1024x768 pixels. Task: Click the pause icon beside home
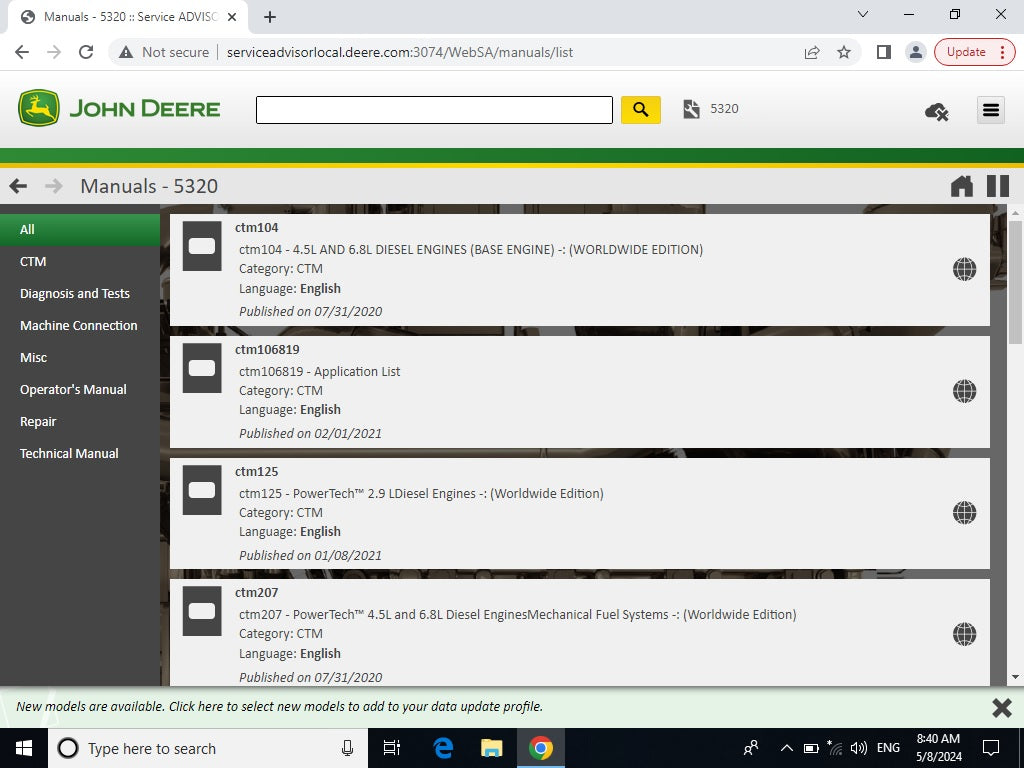[x=997, y=186]
